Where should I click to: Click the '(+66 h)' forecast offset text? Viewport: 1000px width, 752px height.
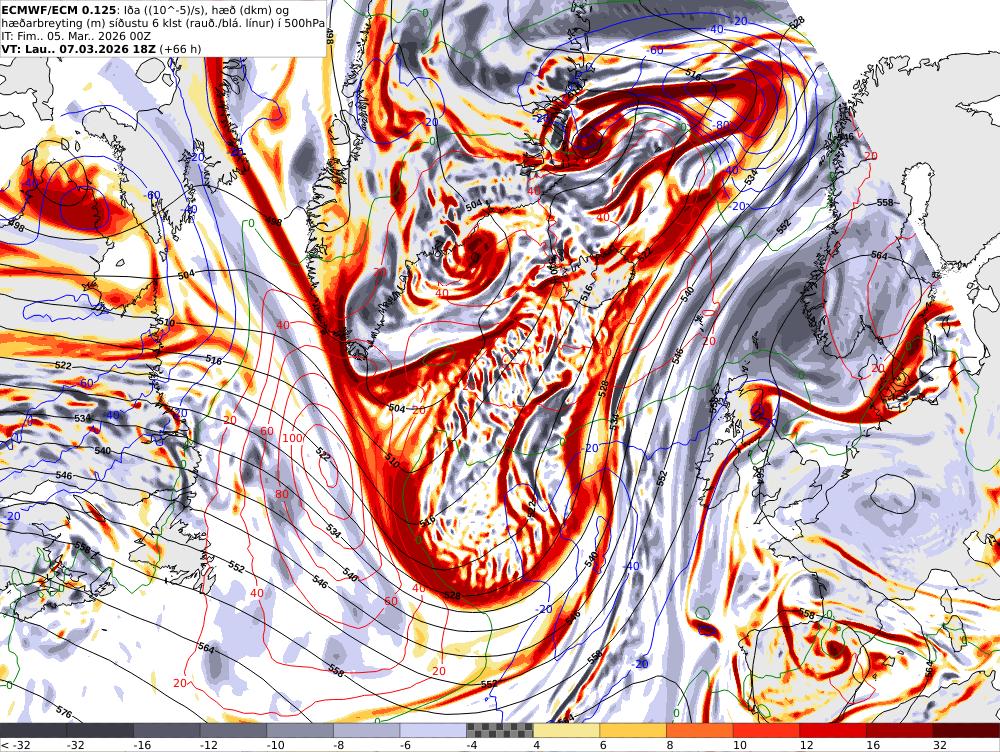pos(180,48)
